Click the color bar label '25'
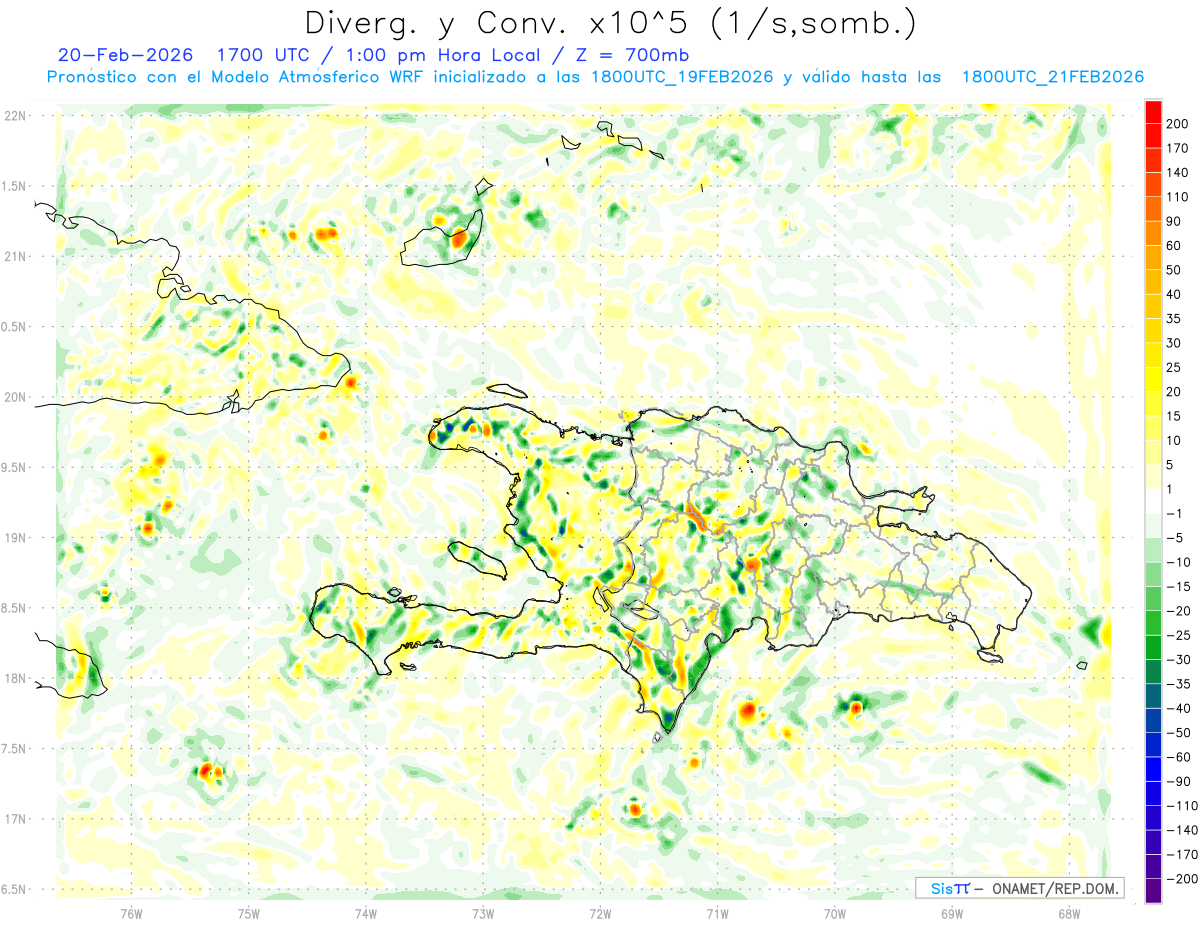Screen dimensions: 1200x927 (x=1174, y=367)
